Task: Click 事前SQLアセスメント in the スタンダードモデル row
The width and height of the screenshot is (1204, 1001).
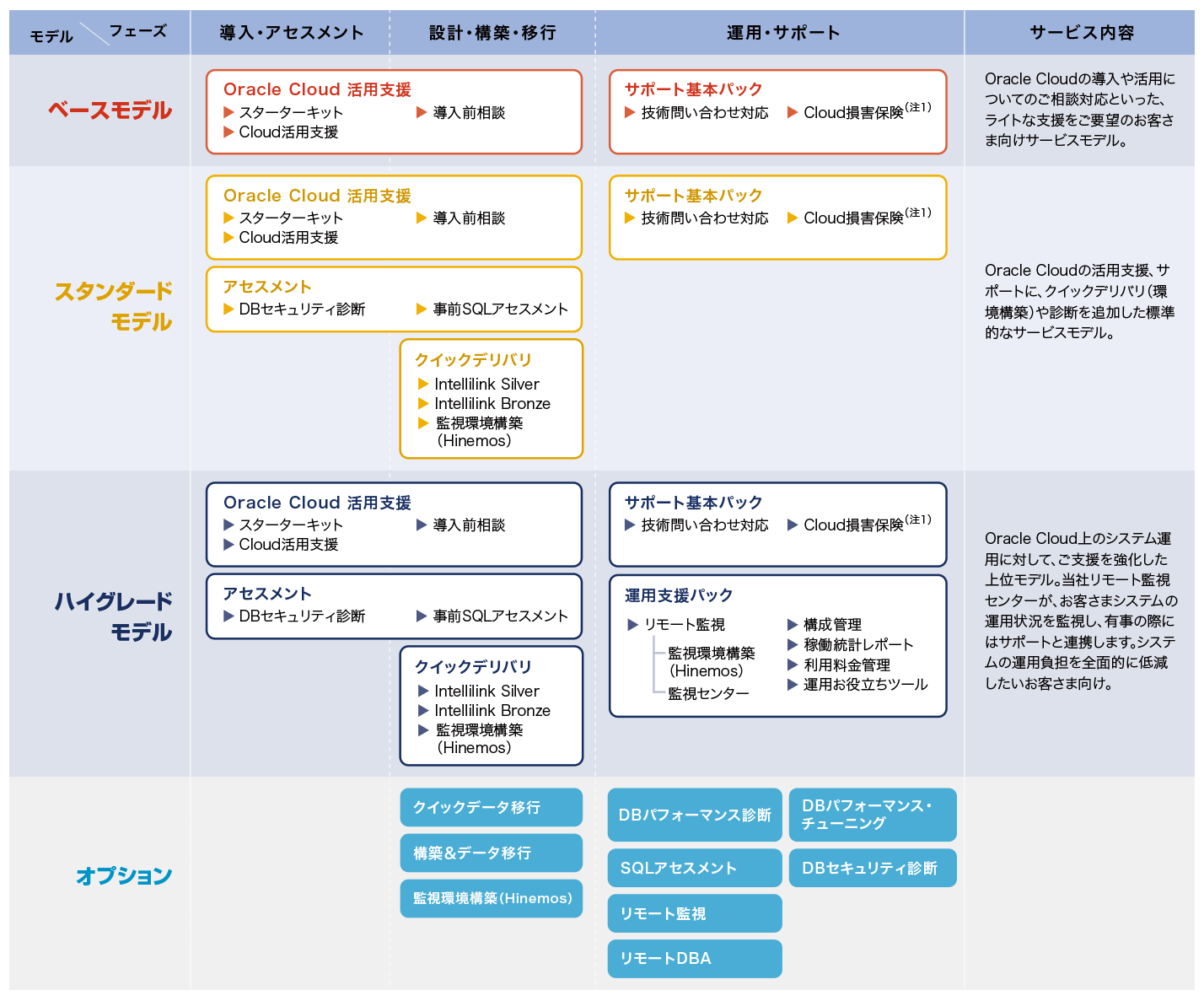Action: 500,309
